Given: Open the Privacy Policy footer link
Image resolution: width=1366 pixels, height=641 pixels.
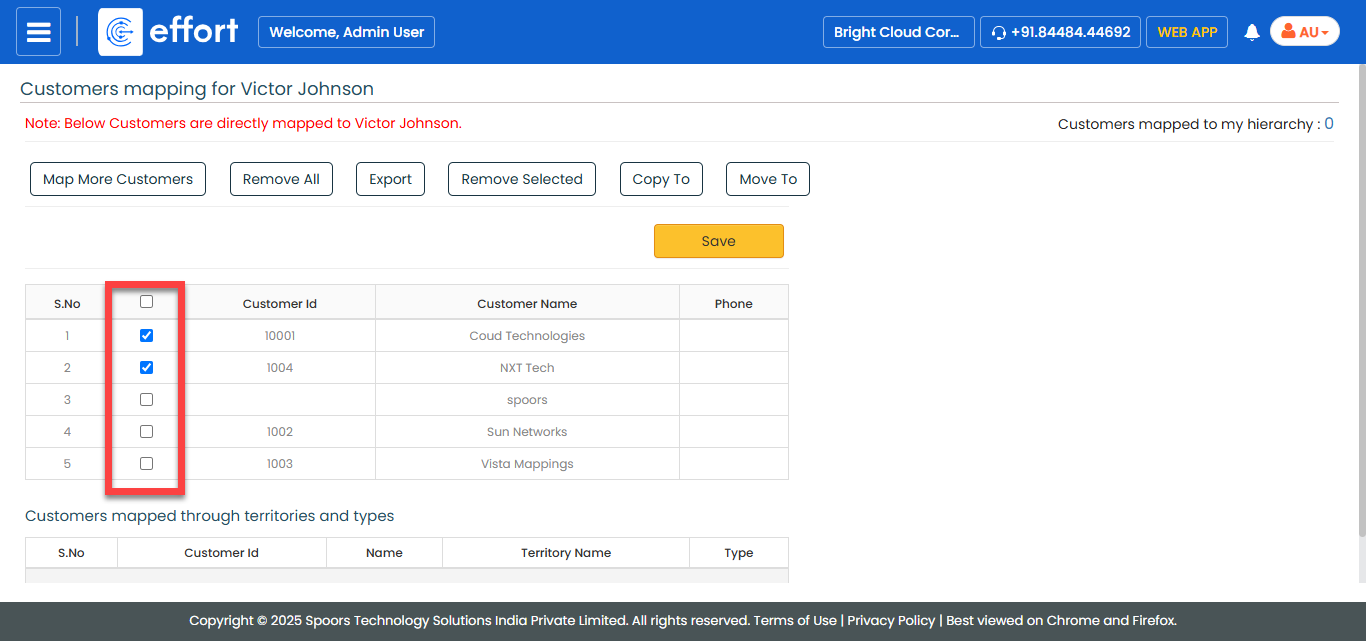Looking at the screenshot, I should click(891, 620).
